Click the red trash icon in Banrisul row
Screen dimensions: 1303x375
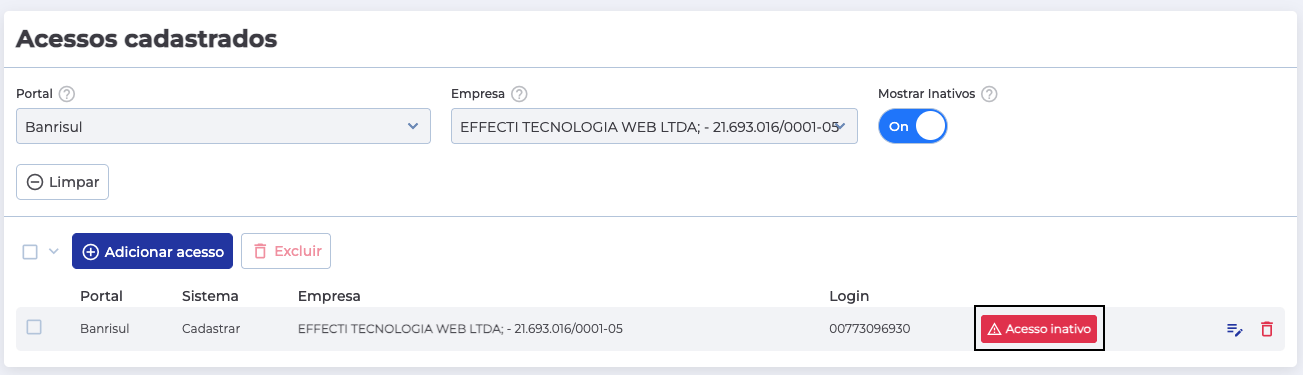coord(1267,329)
